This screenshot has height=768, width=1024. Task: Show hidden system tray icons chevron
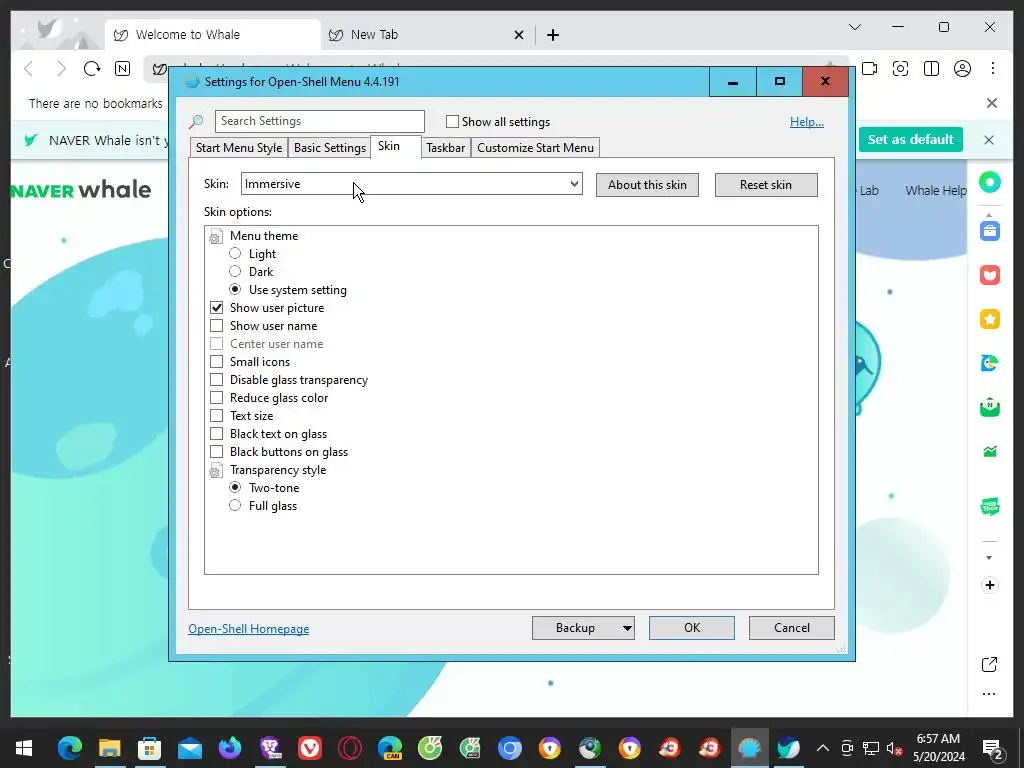click(823, 748)
